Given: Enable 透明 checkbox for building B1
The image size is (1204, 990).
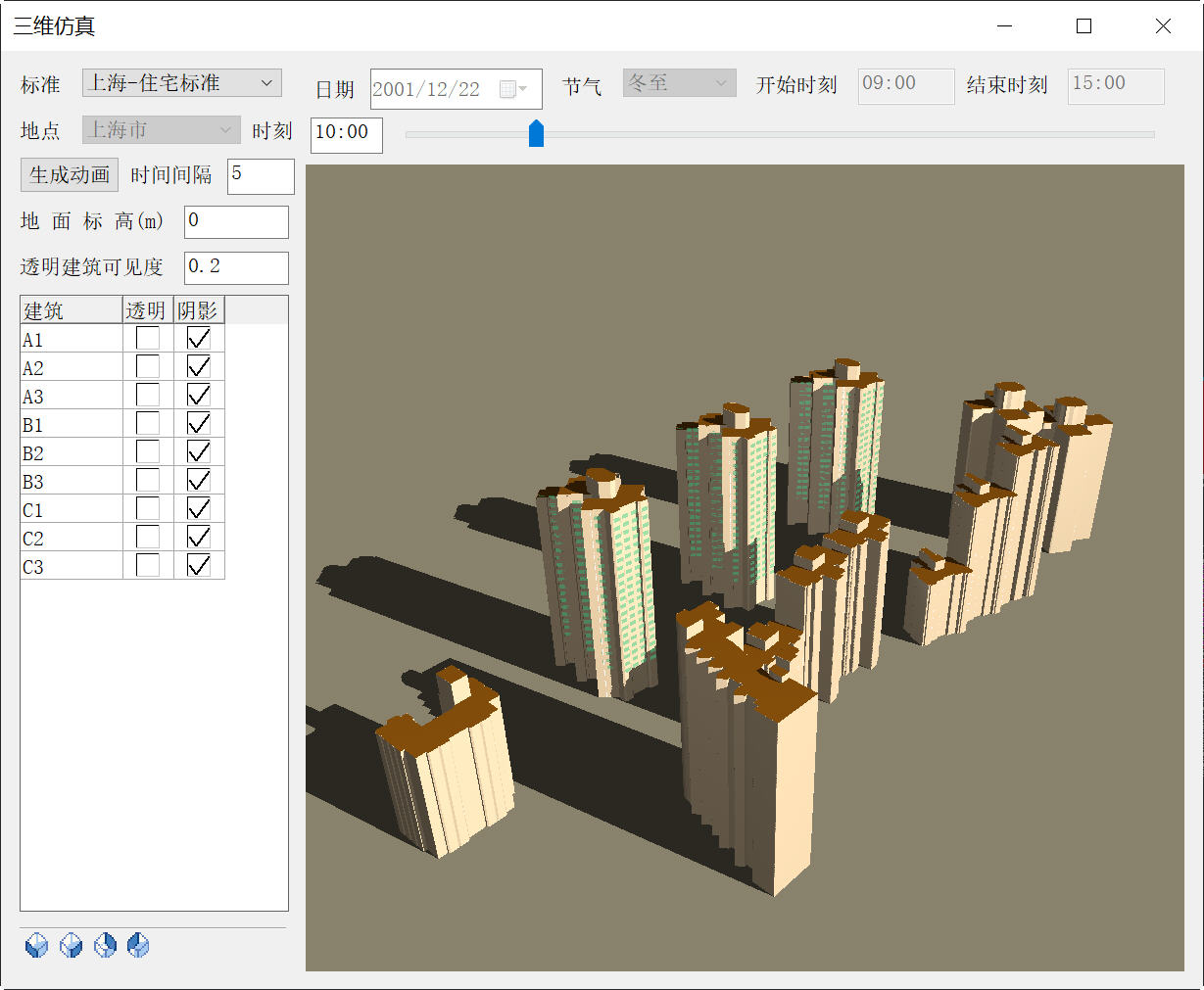Looking at the screenshot, I should coord(148,424).
